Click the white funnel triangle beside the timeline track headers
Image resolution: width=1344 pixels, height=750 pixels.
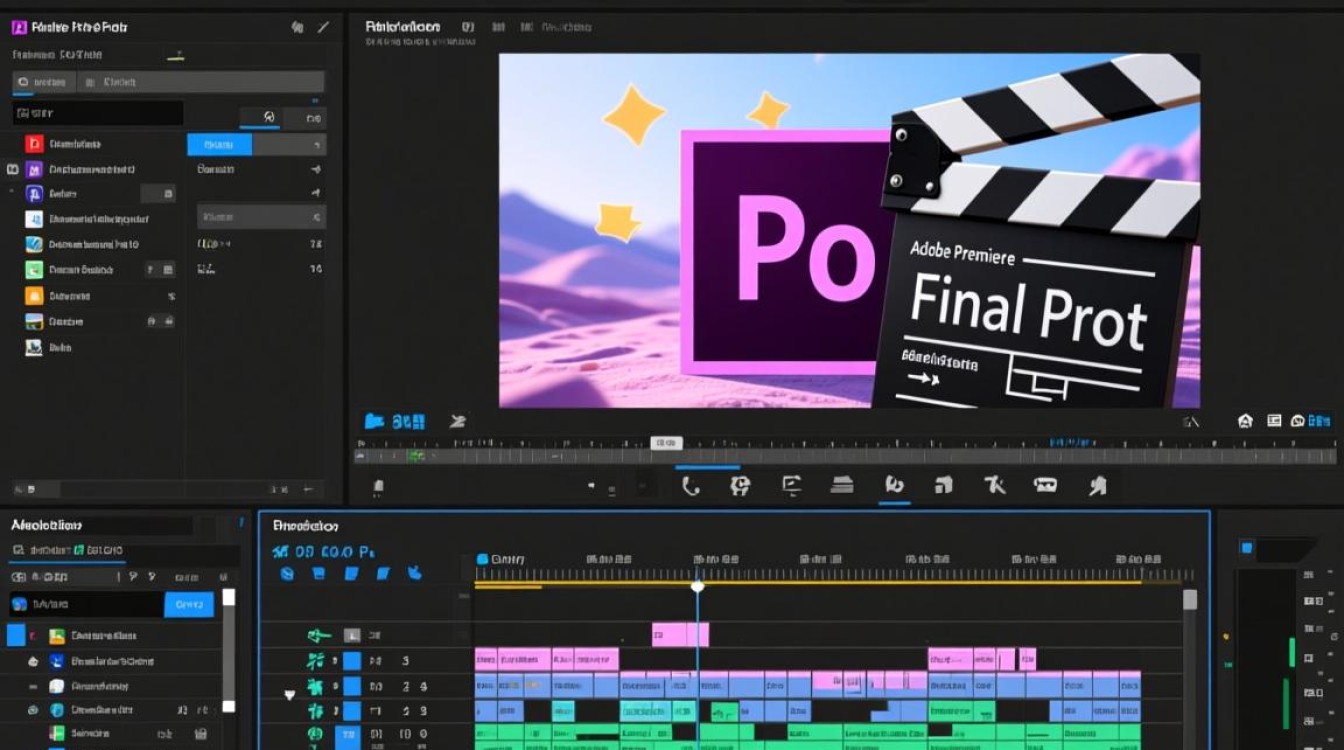(290, 694)
